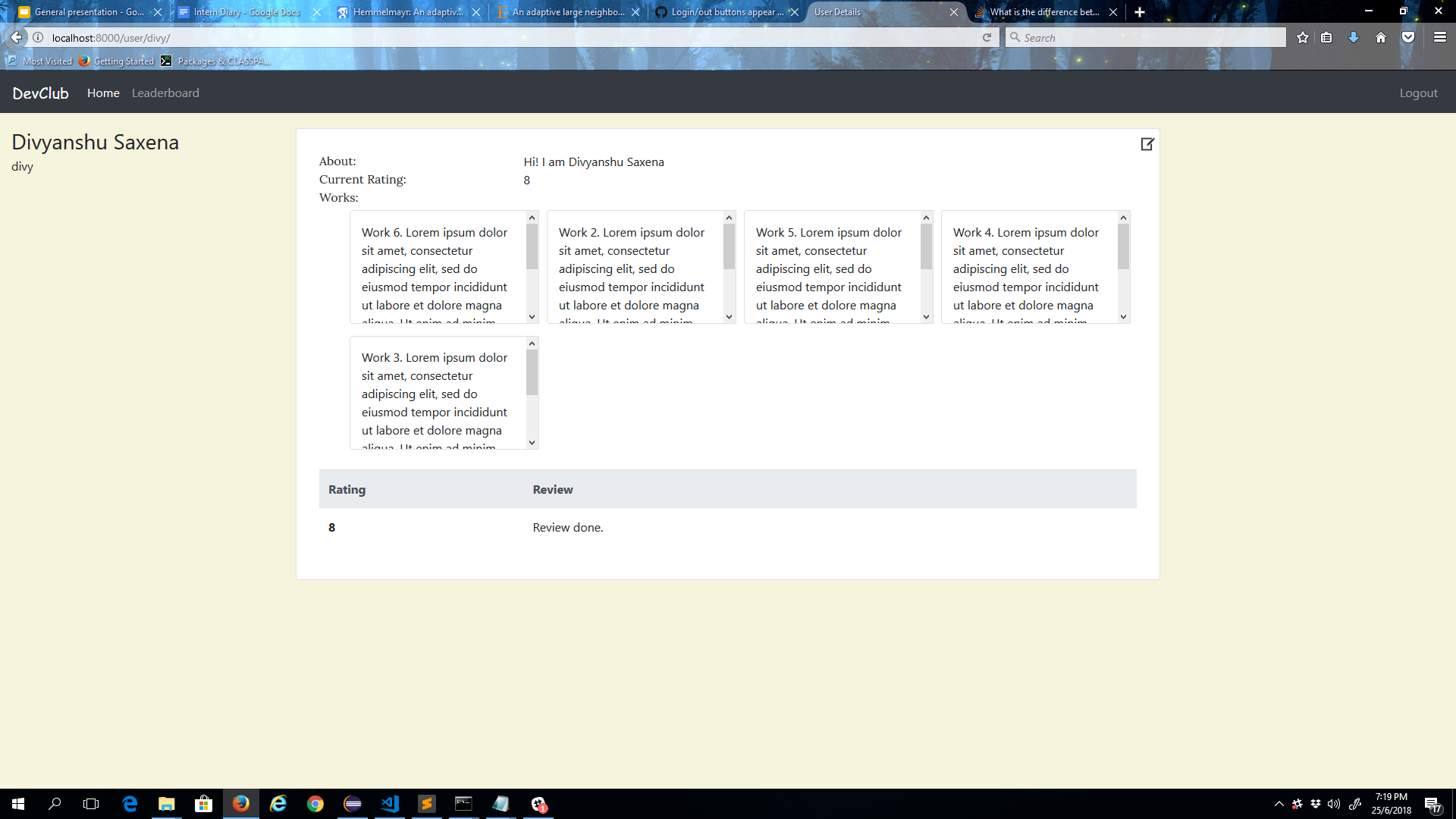Screen dimensions: 1456x819
Task: Open the Pocket icon in toolbar
Action: 1408,38
